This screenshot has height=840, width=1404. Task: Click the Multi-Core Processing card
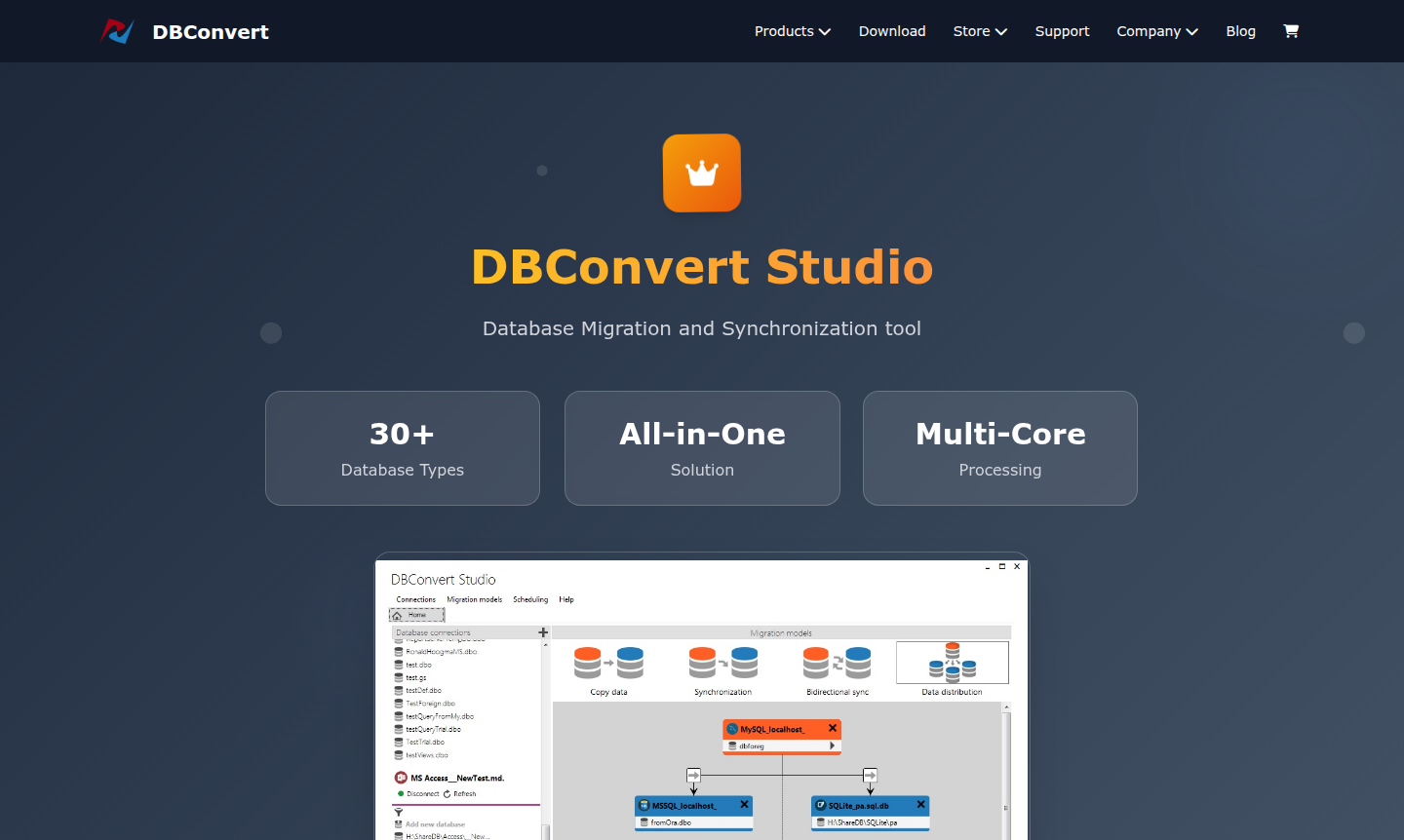[999, 448]
